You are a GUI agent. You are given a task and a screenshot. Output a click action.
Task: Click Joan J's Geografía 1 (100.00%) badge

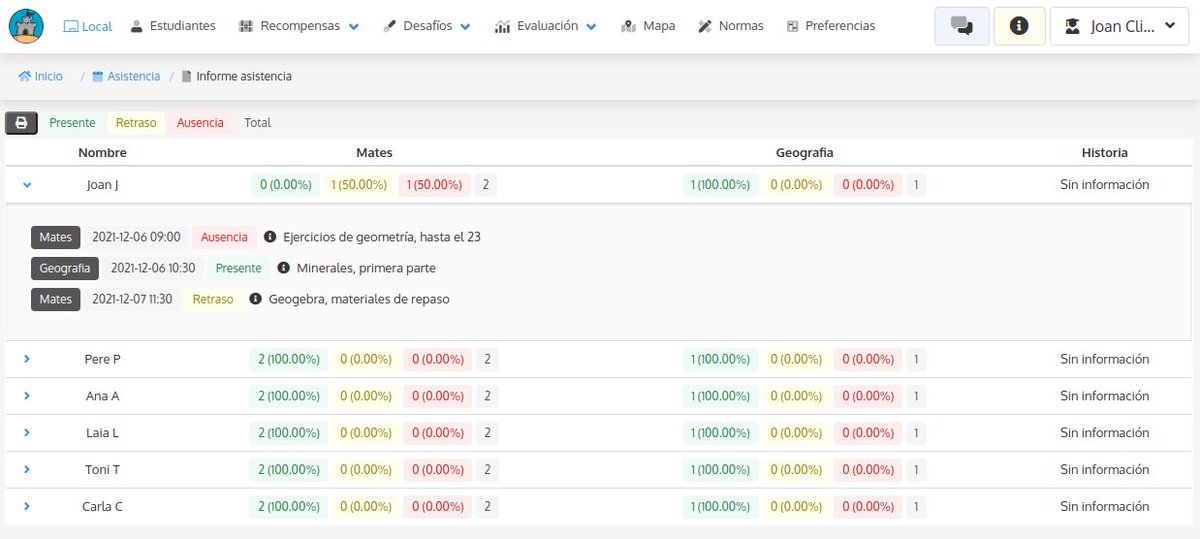tap(719, 185)
